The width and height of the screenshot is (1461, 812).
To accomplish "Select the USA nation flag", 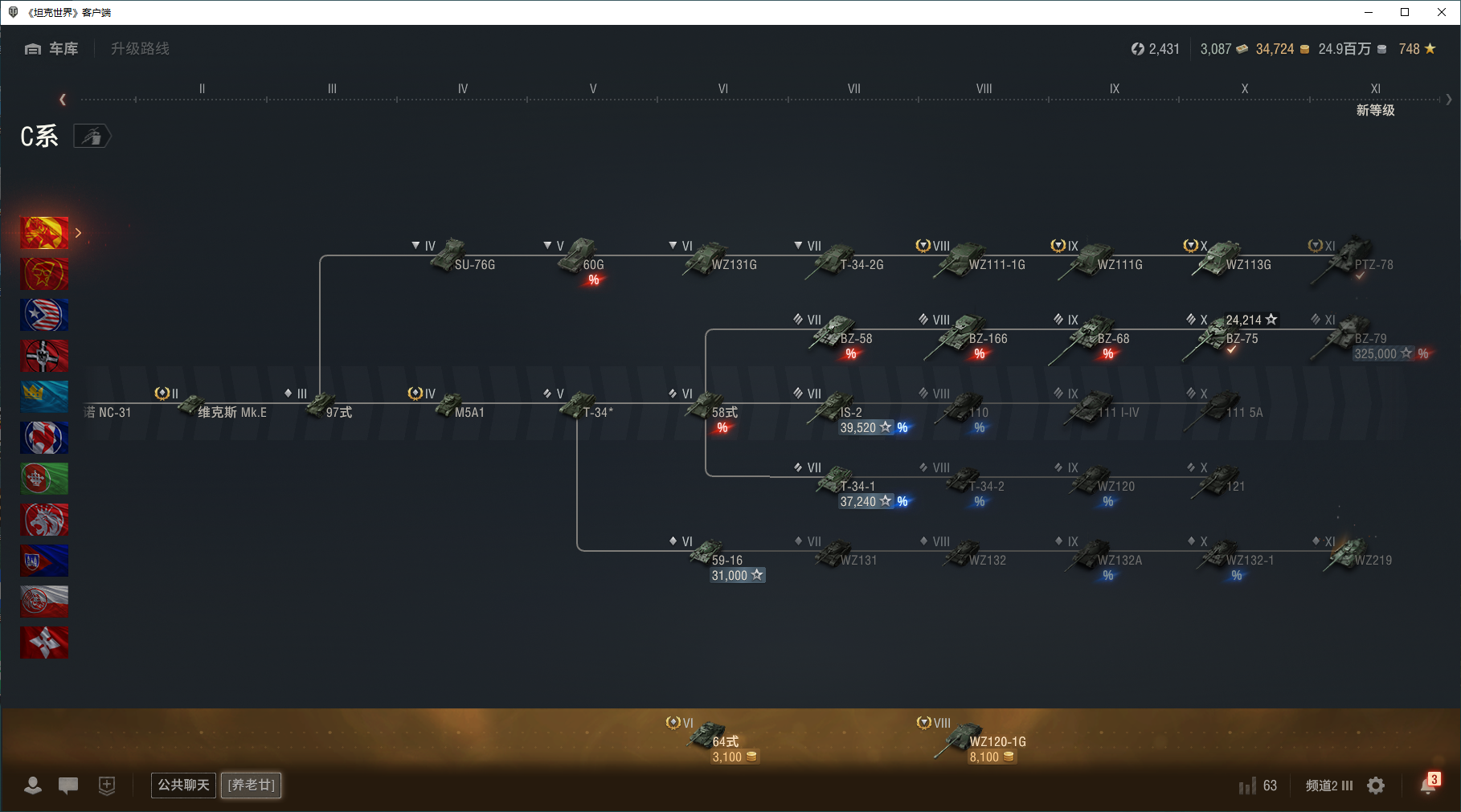I will (x=44, y=315).
